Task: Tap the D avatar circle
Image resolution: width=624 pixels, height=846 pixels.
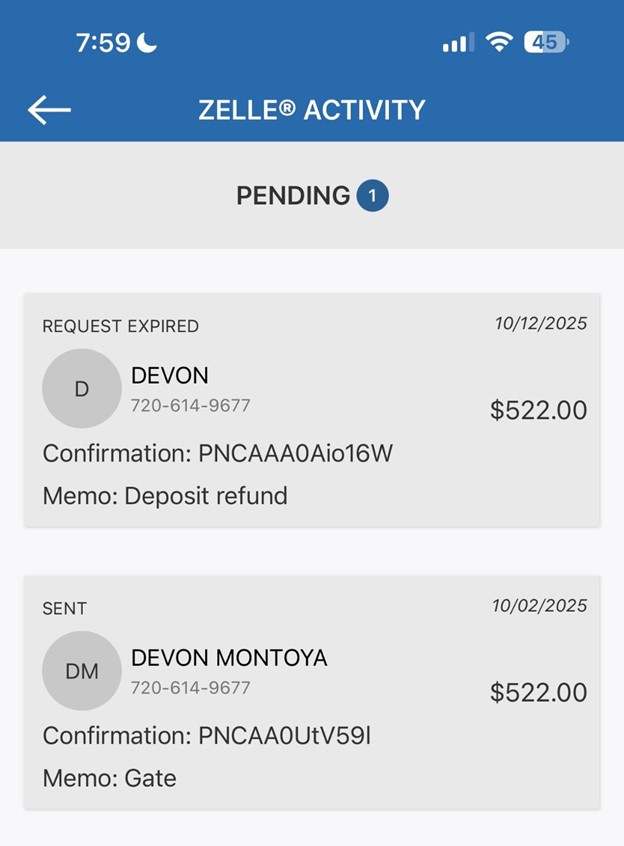Action: point(82,389)
